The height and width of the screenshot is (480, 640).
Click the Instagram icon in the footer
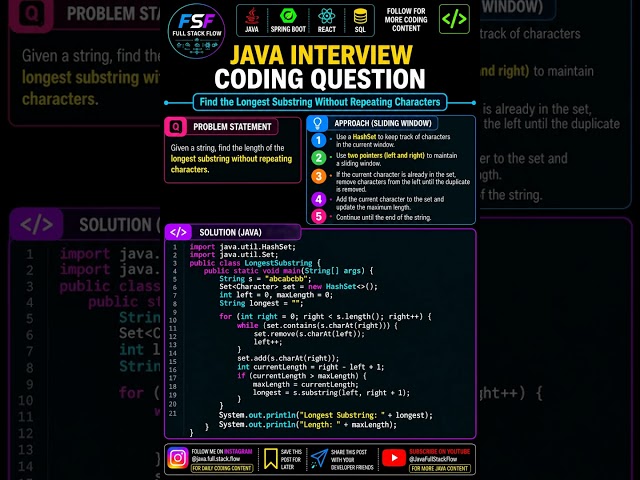coord(178,458)
